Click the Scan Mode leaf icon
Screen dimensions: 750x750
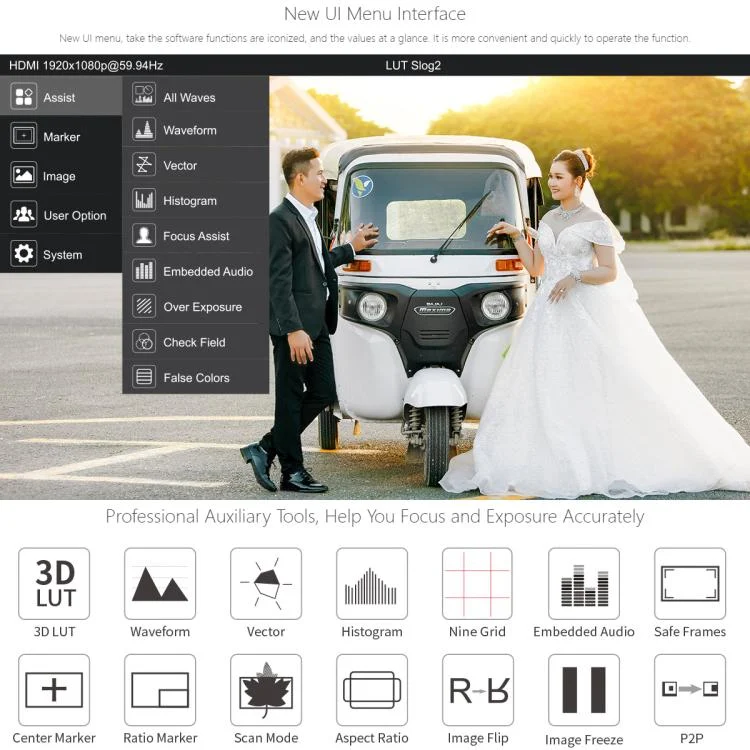click(266, 690)
